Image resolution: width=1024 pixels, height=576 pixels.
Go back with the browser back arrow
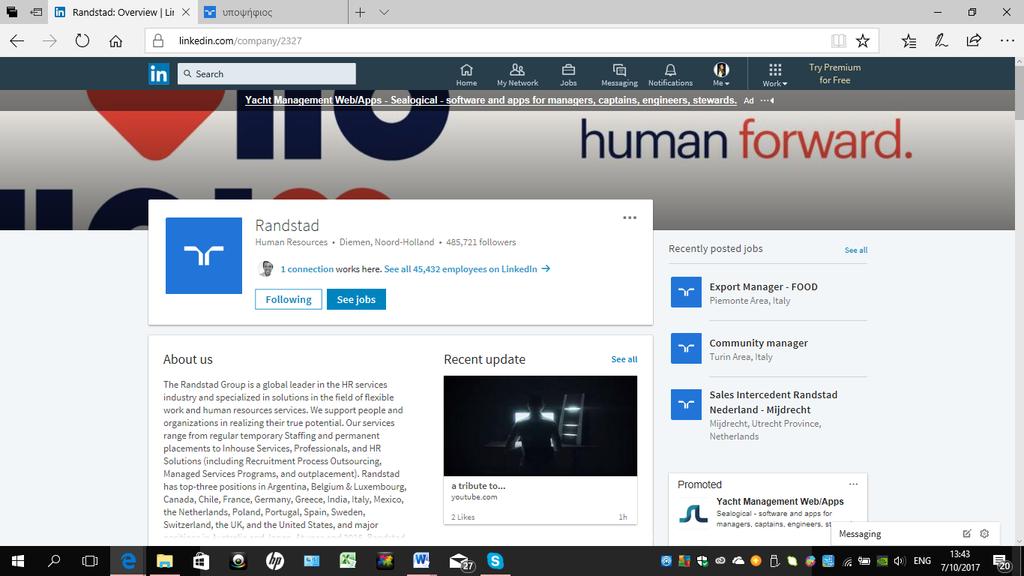(x=17, y=40)
